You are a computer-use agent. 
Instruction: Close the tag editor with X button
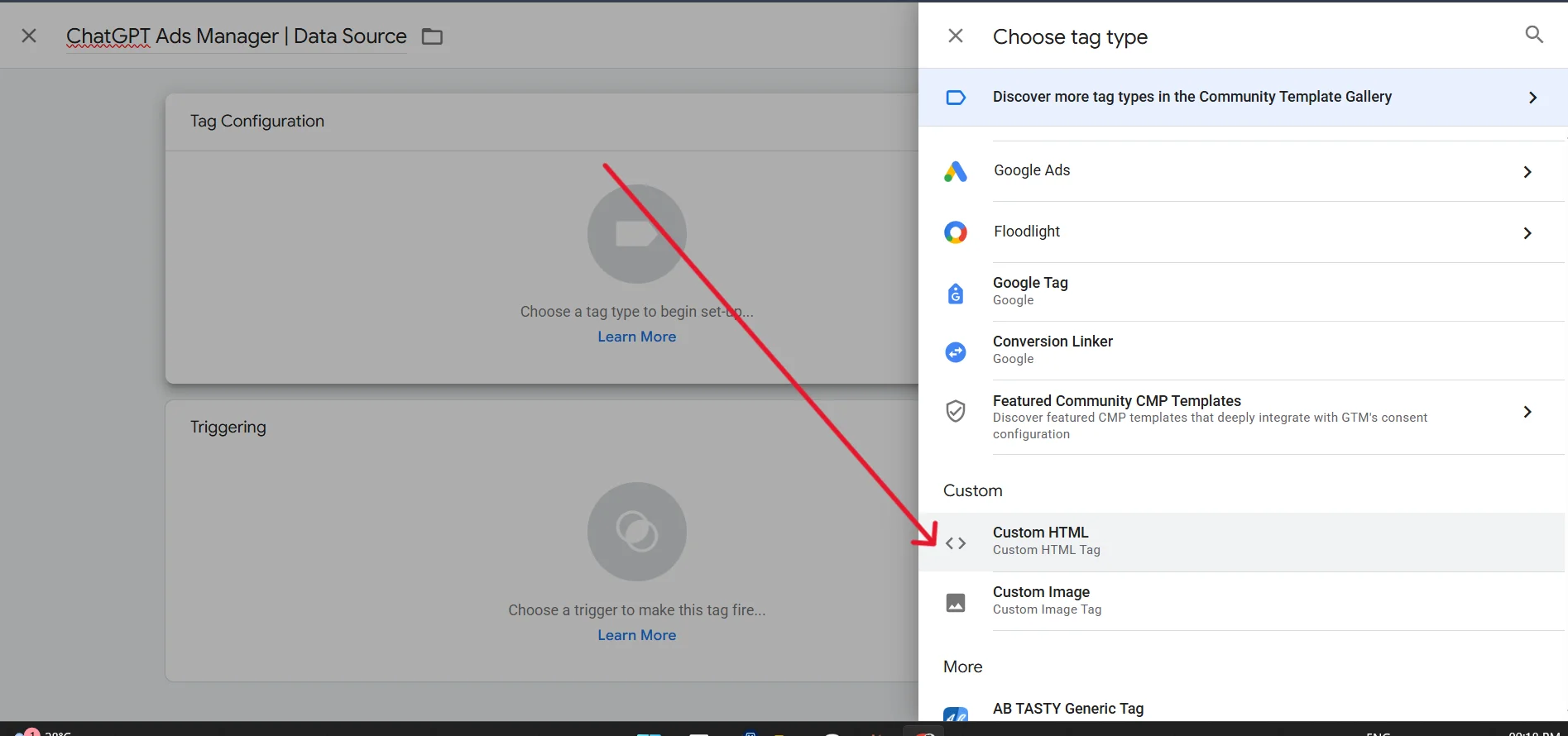(x=29, y=36)
